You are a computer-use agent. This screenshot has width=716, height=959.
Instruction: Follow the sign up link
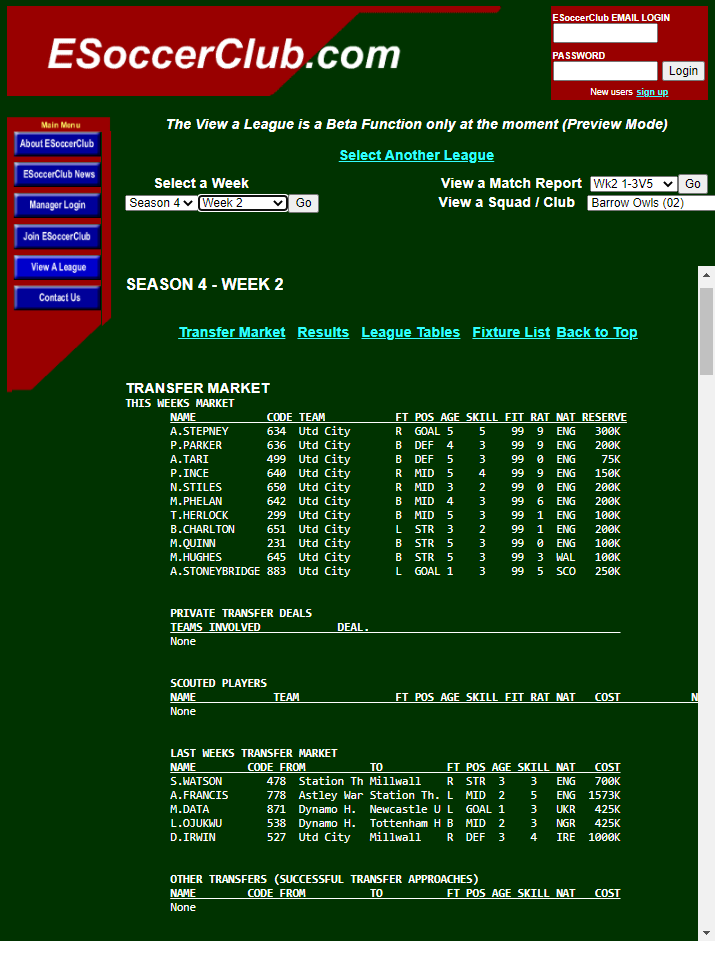coord(652,92)
